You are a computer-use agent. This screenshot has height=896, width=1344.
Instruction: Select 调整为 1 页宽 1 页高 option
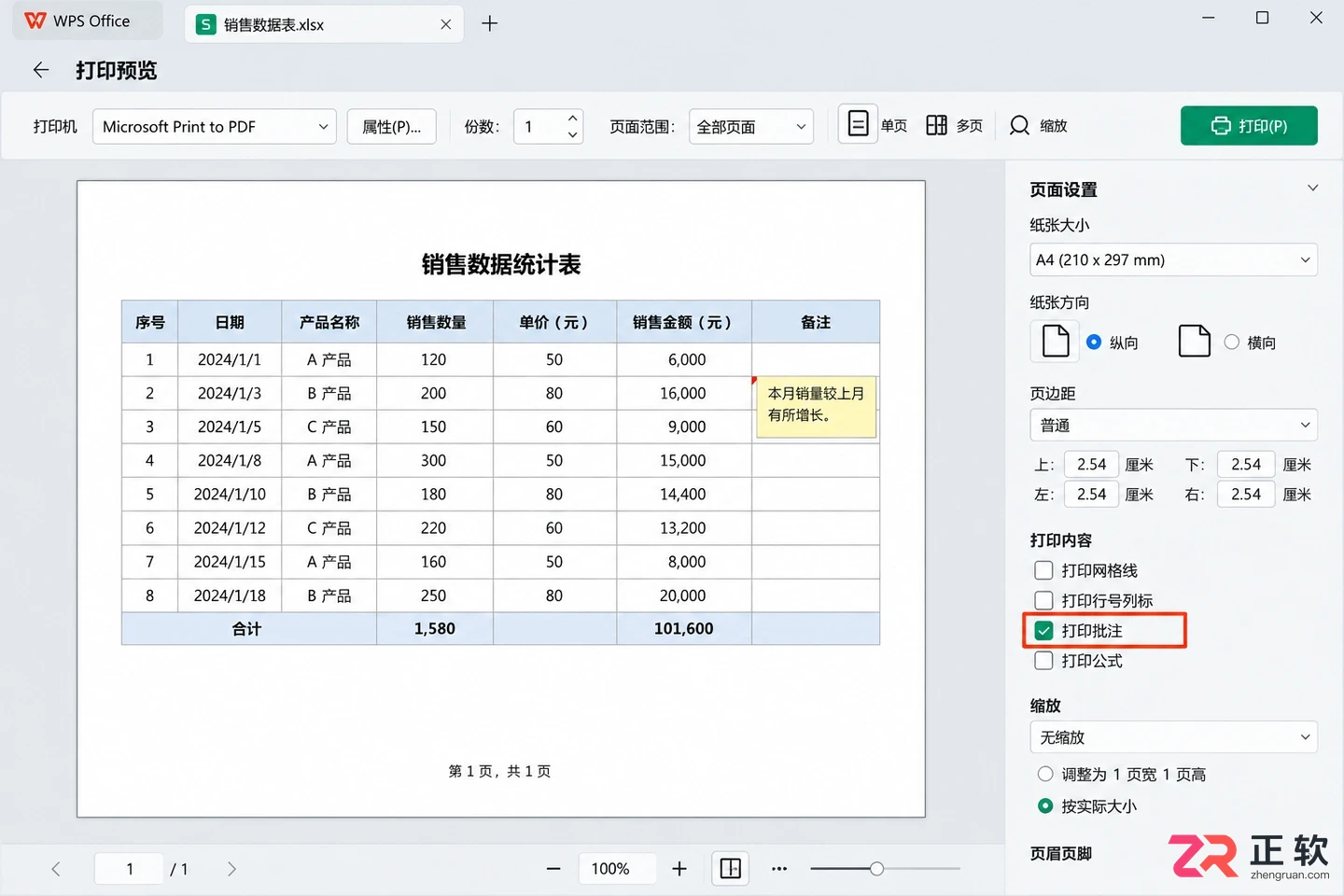(x=1045, y=774)
